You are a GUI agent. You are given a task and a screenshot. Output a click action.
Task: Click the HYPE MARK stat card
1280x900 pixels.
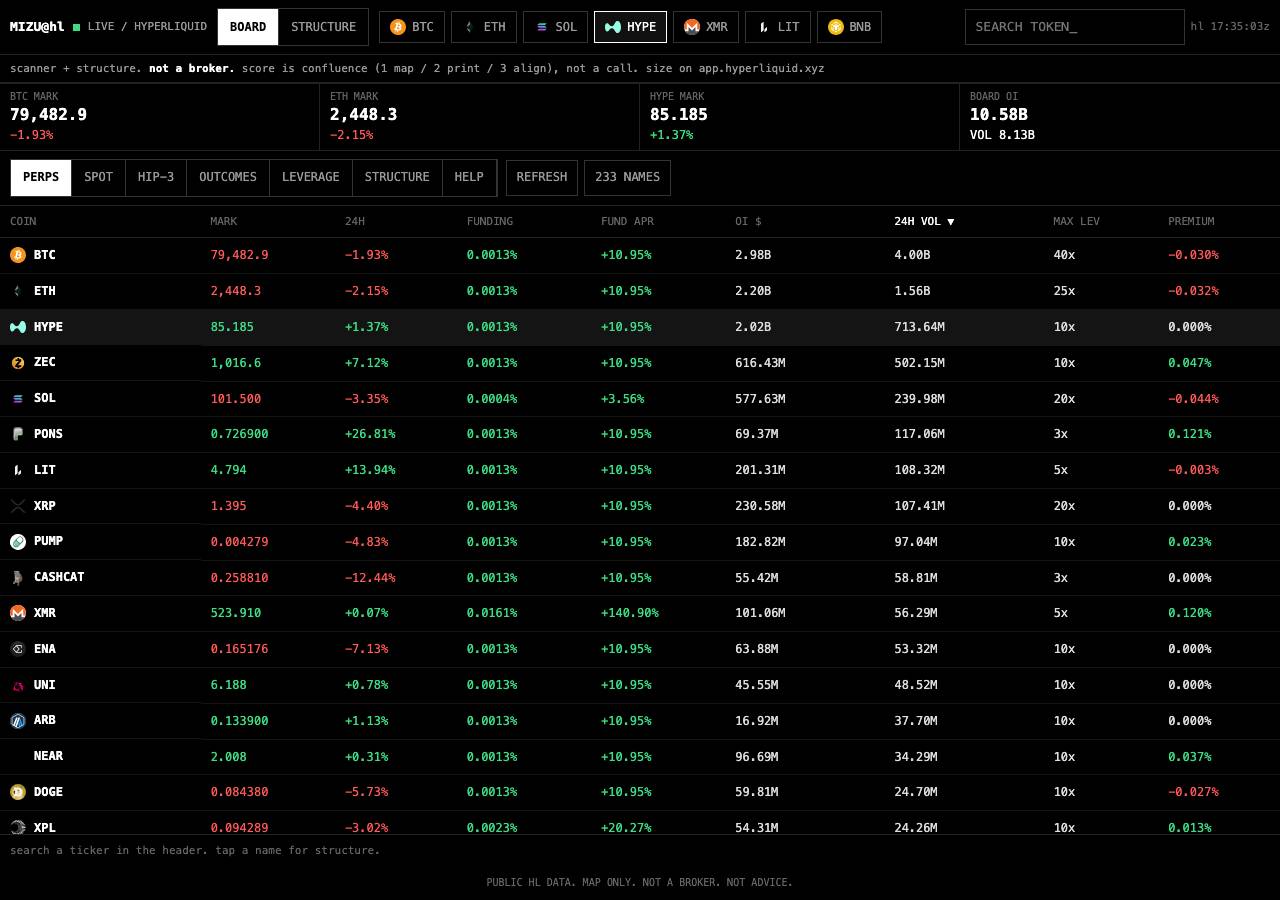point(800,117)
